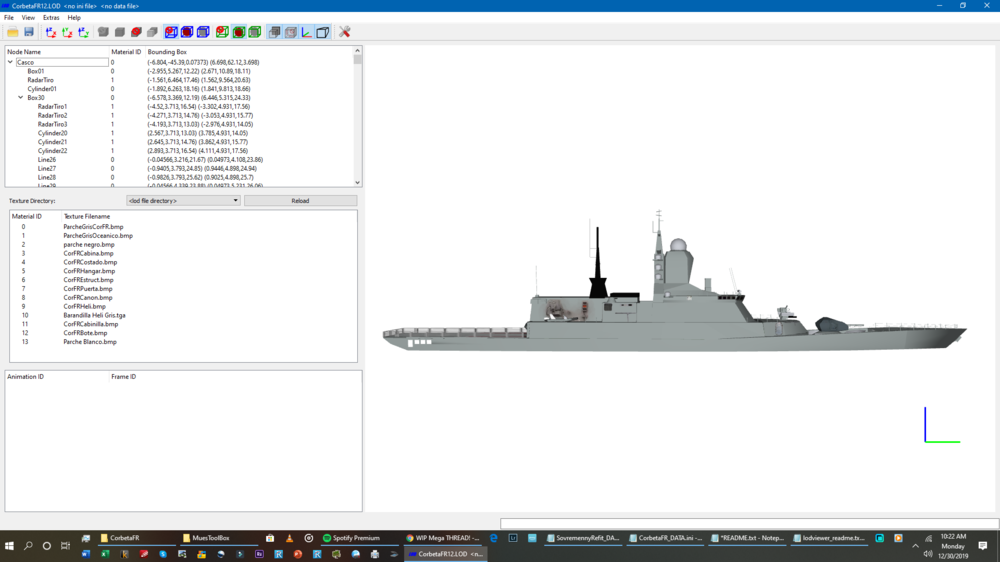Open the Extras menu

51,18
